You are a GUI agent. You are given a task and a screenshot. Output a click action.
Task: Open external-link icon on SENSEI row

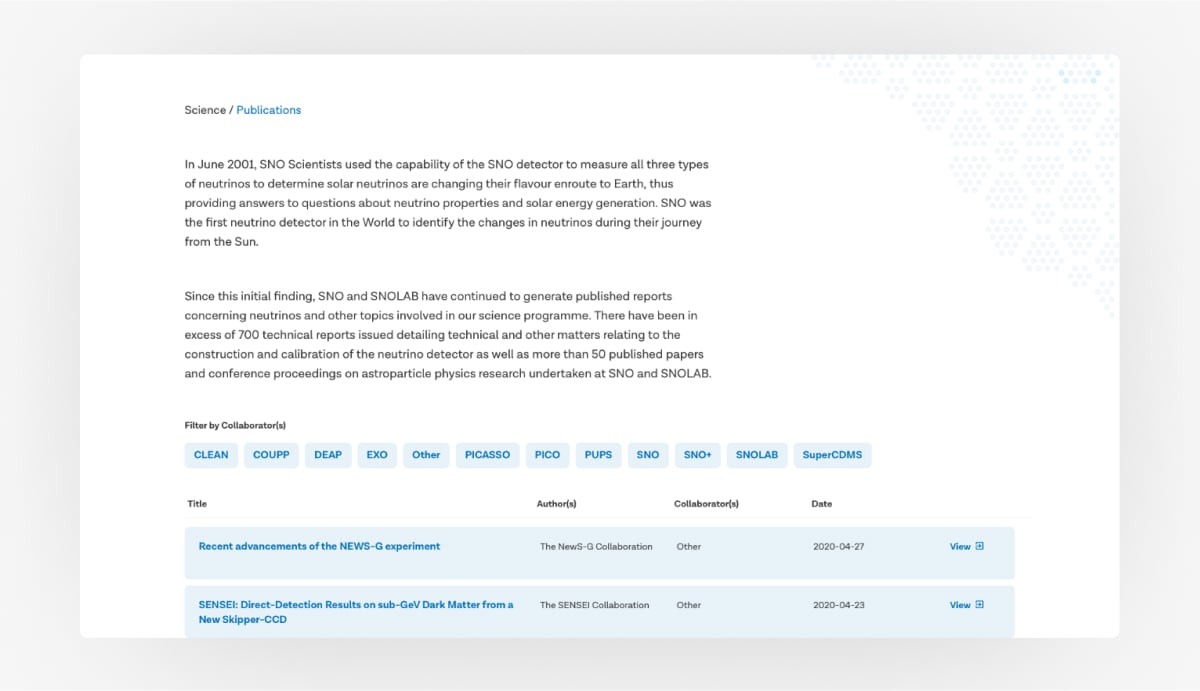[x=980, y=605]
